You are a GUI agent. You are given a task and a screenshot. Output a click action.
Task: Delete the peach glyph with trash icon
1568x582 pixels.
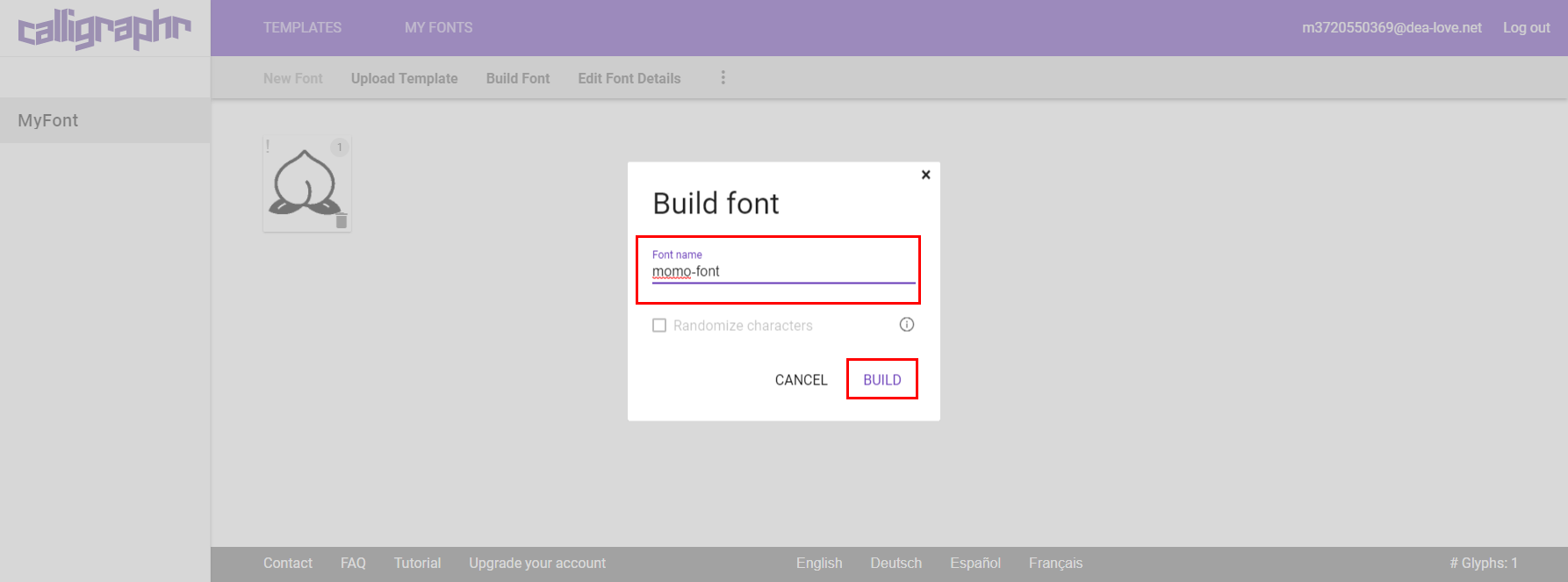point(342,221)
